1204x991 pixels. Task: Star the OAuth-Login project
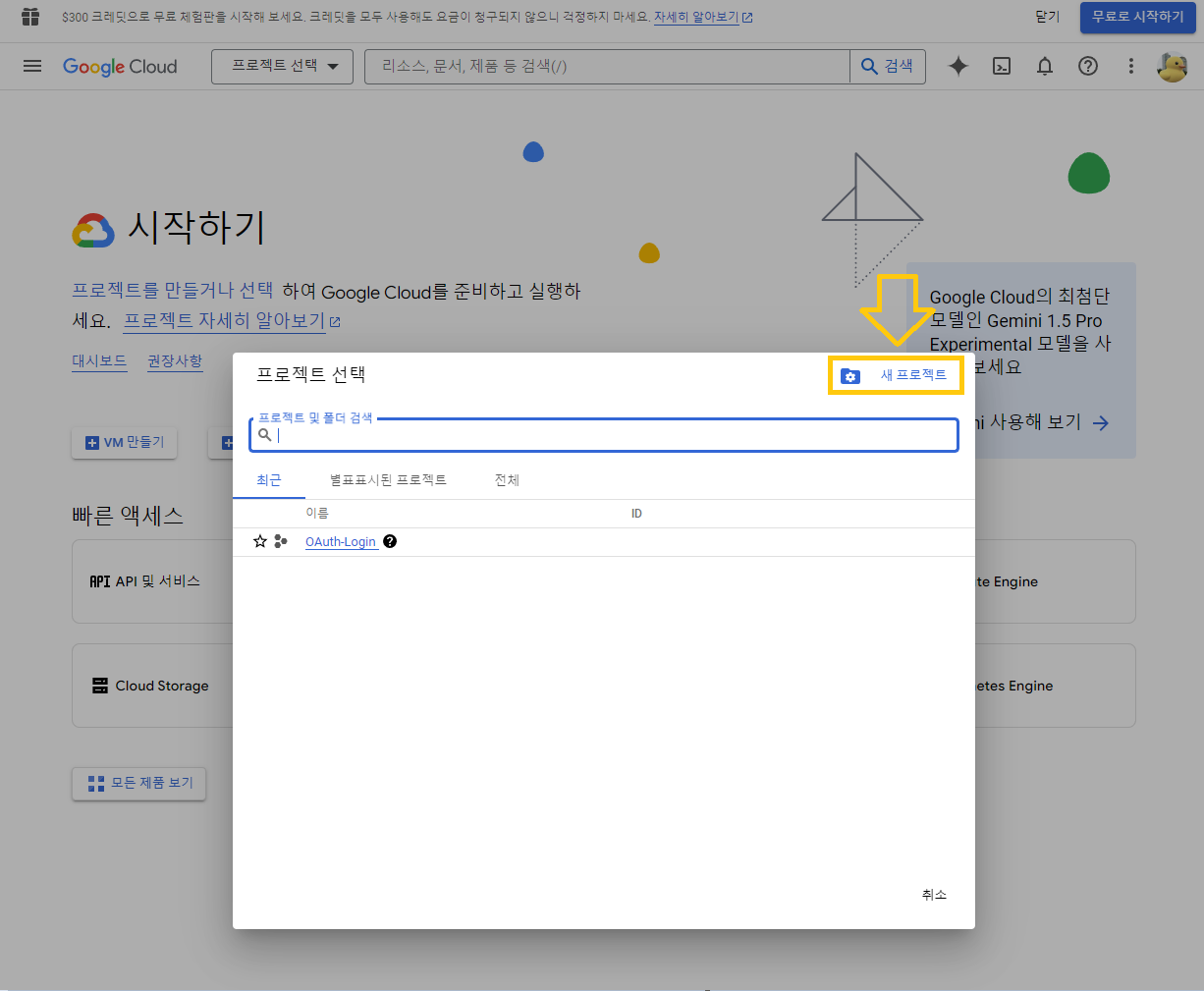click(x=260, y=541)
